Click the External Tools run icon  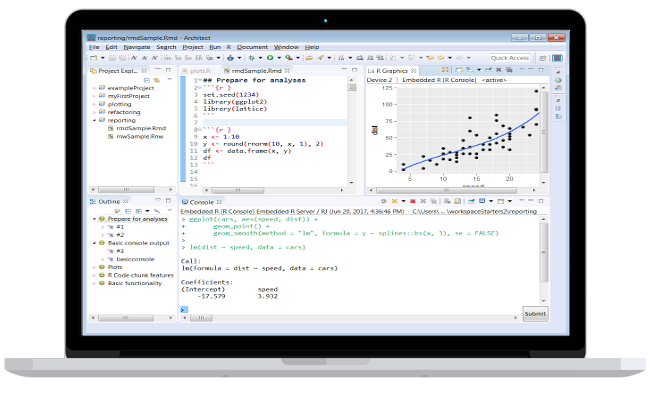[x=288, y=58]
